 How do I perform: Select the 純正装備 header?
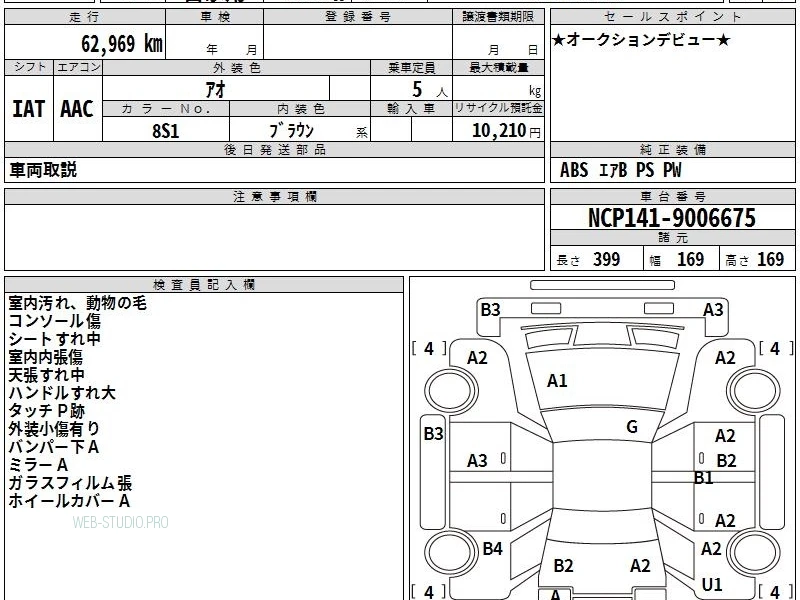[672, 149]
